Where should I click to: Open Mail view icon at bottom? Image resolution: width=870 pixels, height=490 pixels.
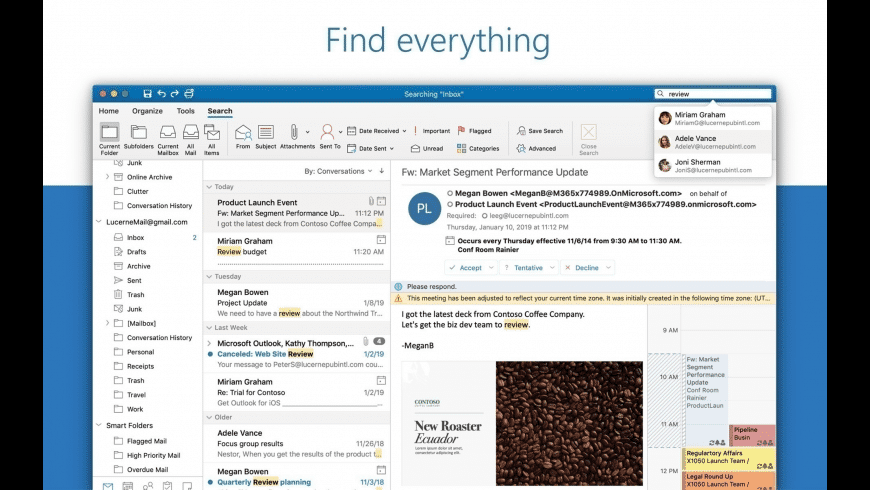pyautogui.click(x=108, y=486)
